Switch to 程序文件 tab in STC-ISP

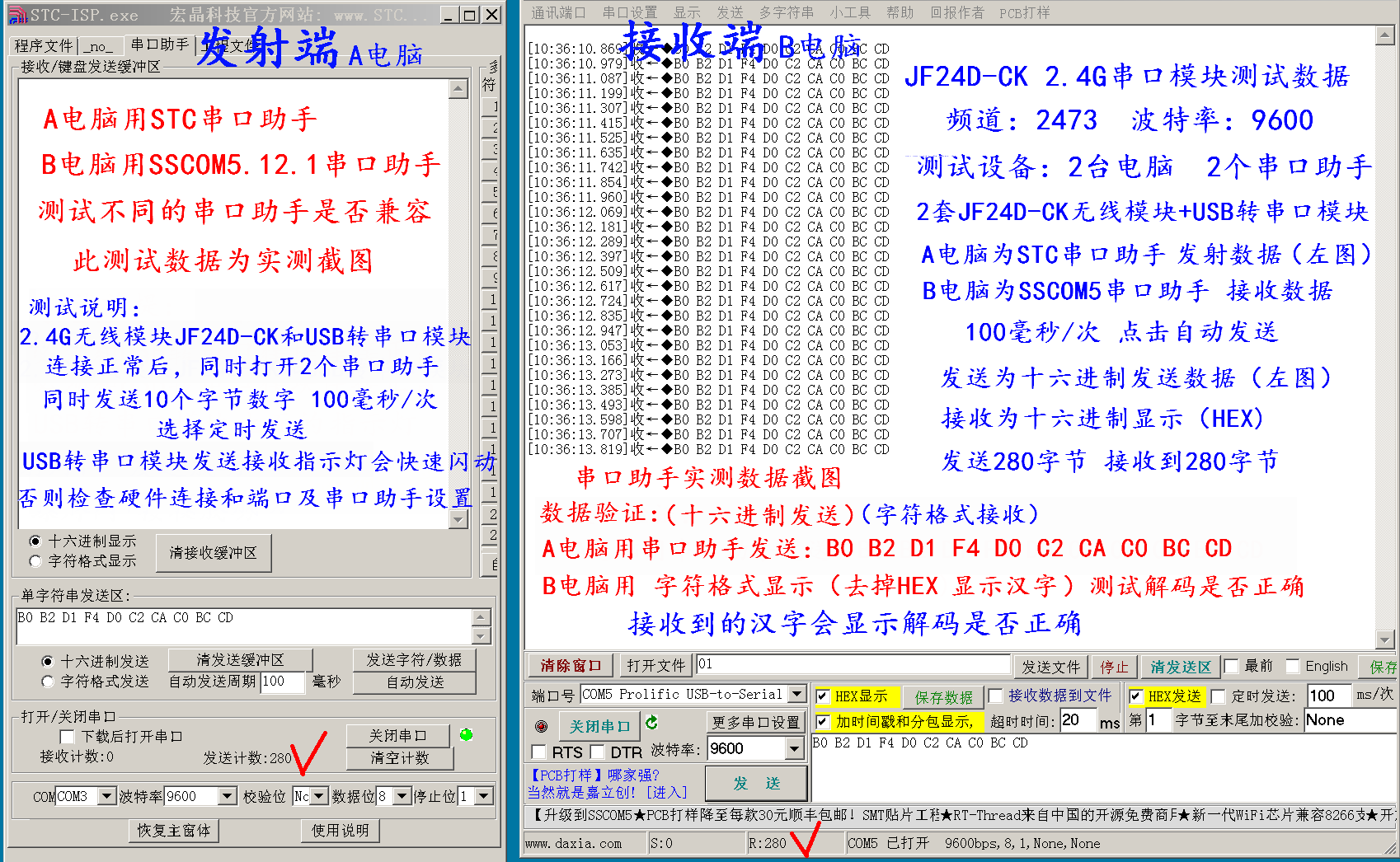44,46
